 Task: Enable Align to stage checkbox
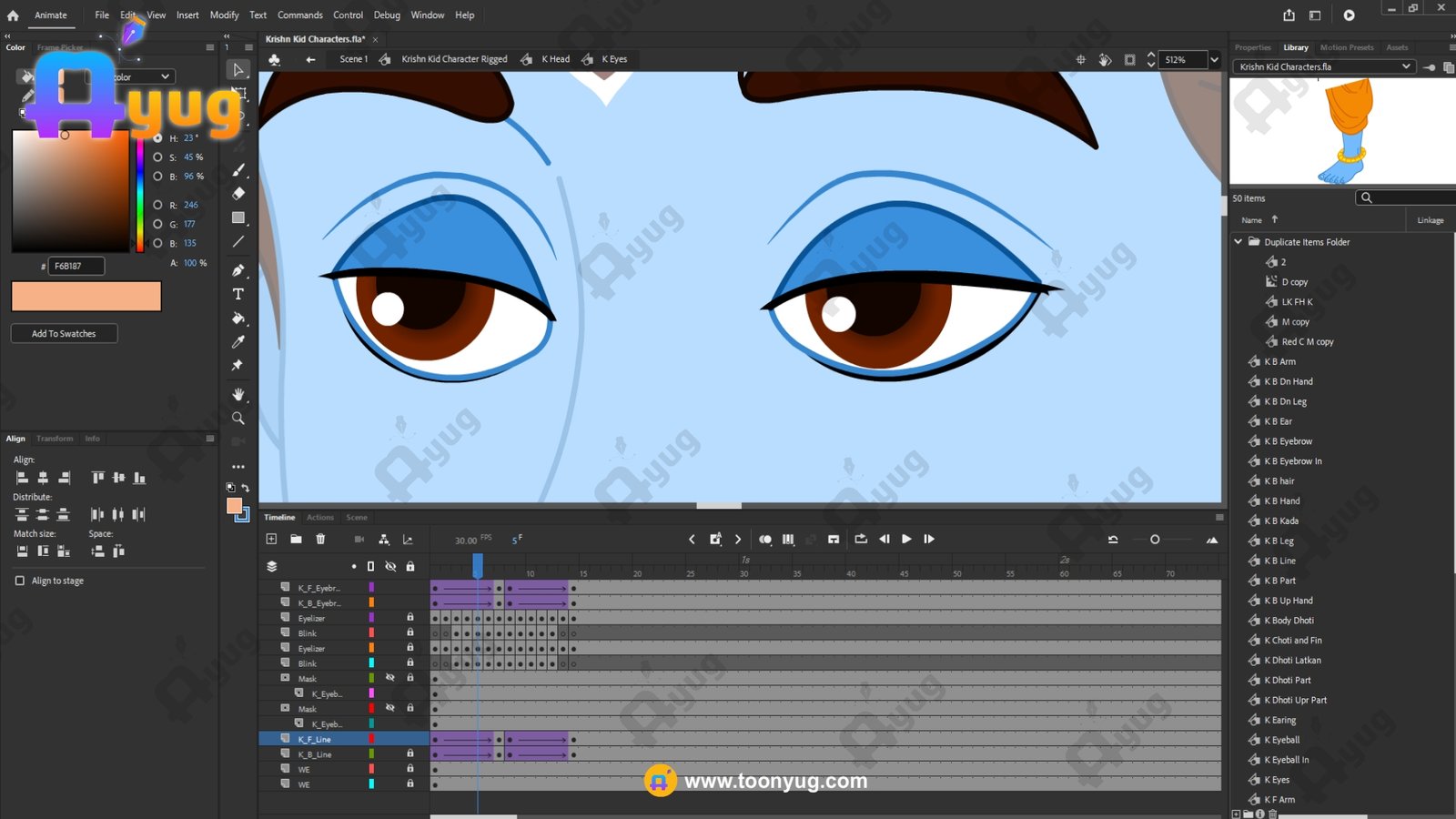20,581
